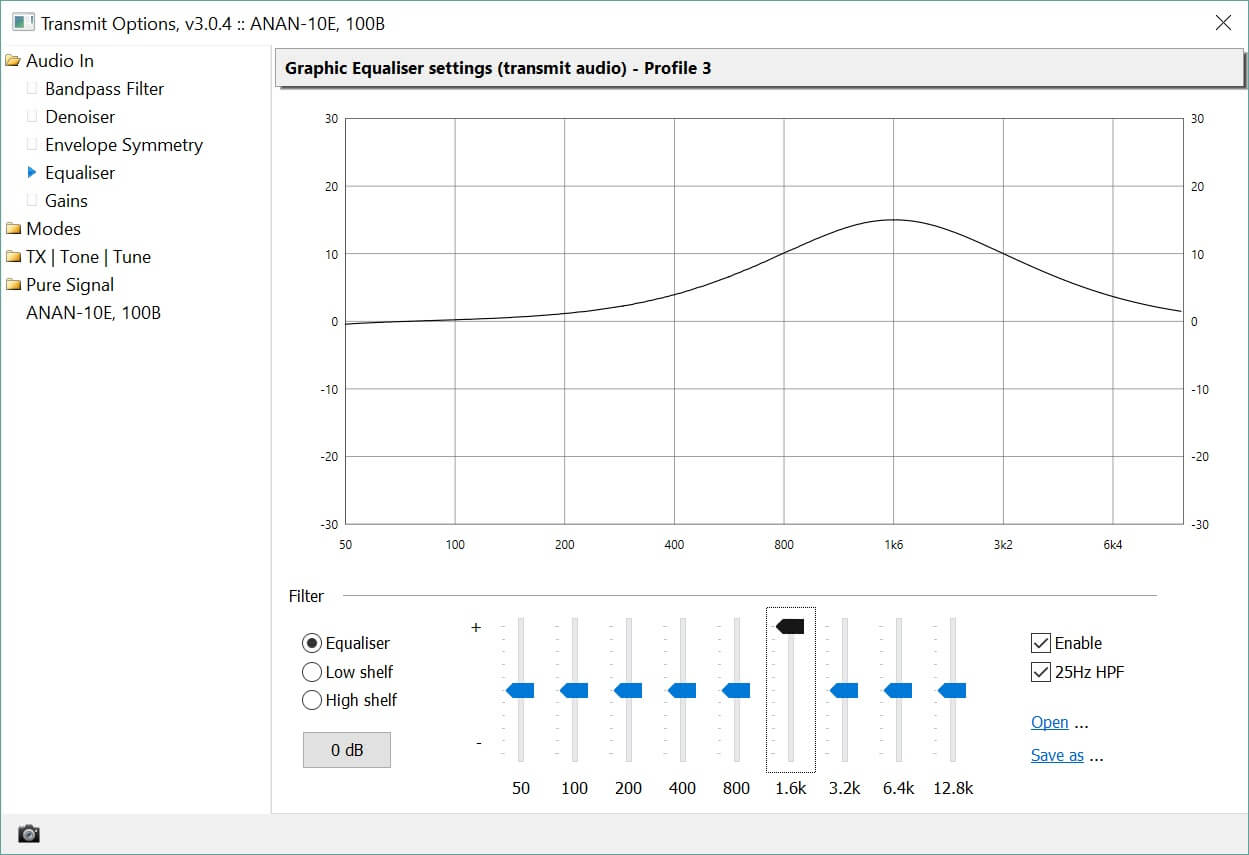Click the app icon in title bar

click(x=23, y=22)
